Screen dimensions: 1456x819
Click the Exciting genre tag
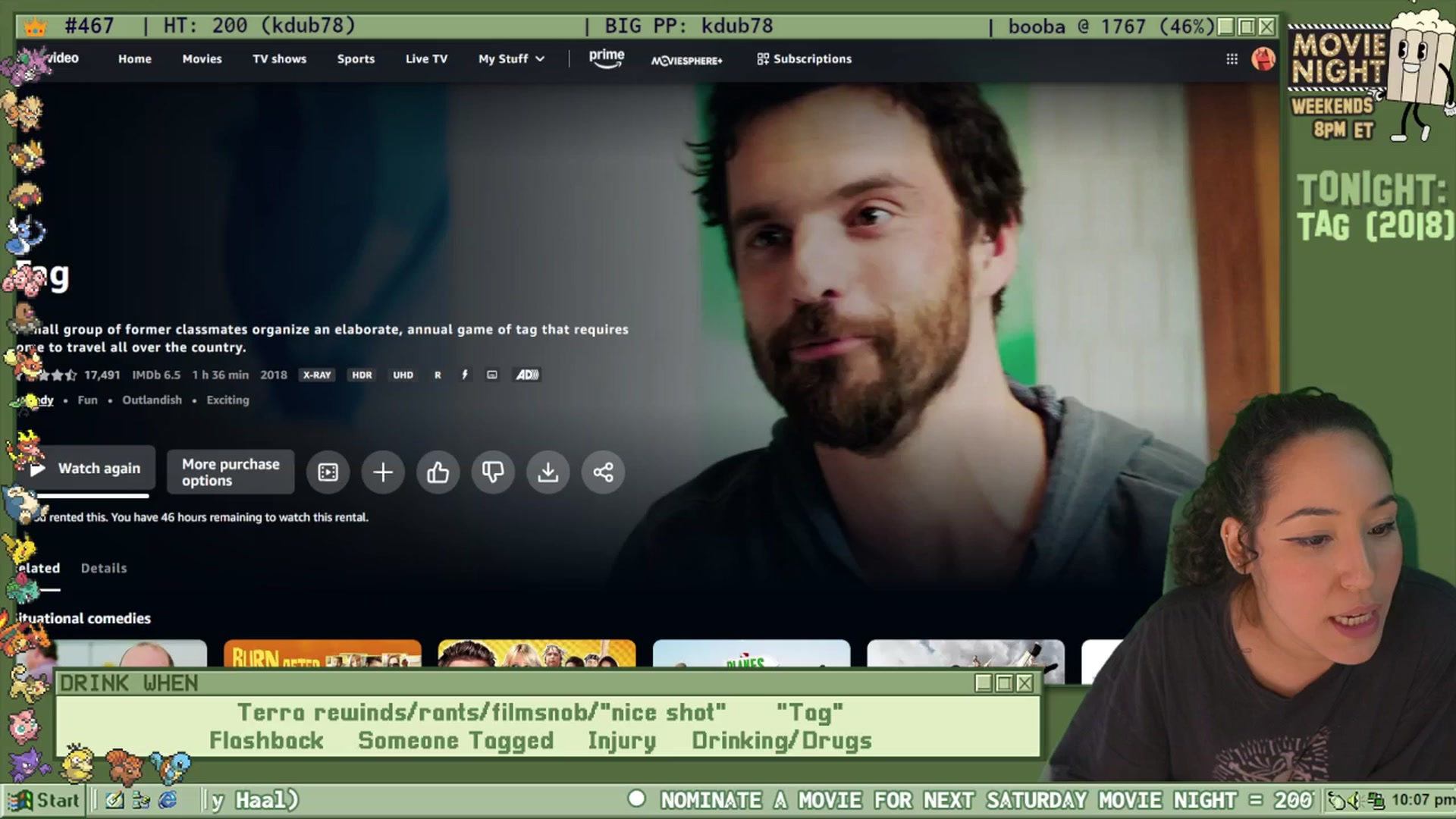(227, 400)
